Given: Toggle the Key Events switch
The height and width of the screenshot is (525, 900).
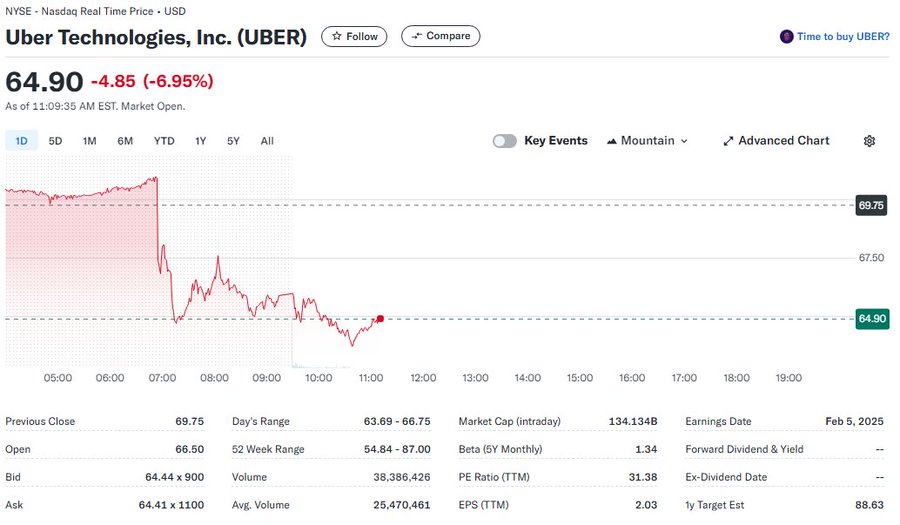Looking at the screenshot, I should (x=505, y=141).
